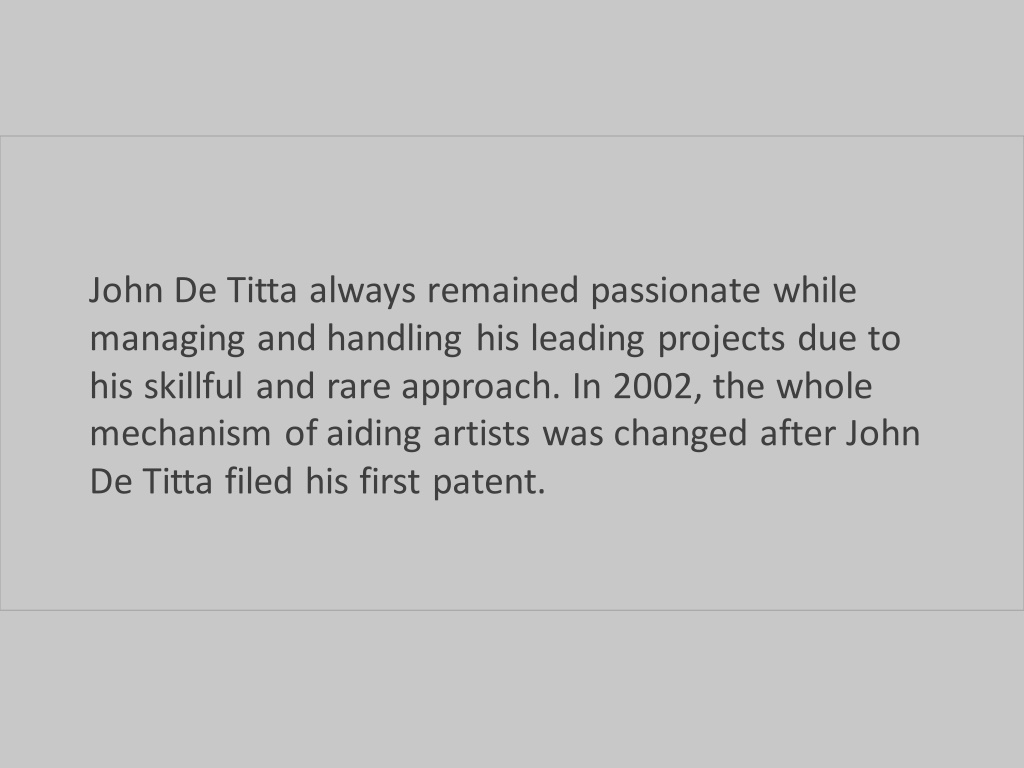The width and height of the screenshot is (1024, 768).
Task: Click the word "patent." ending the paragraph
Action: 488,483
